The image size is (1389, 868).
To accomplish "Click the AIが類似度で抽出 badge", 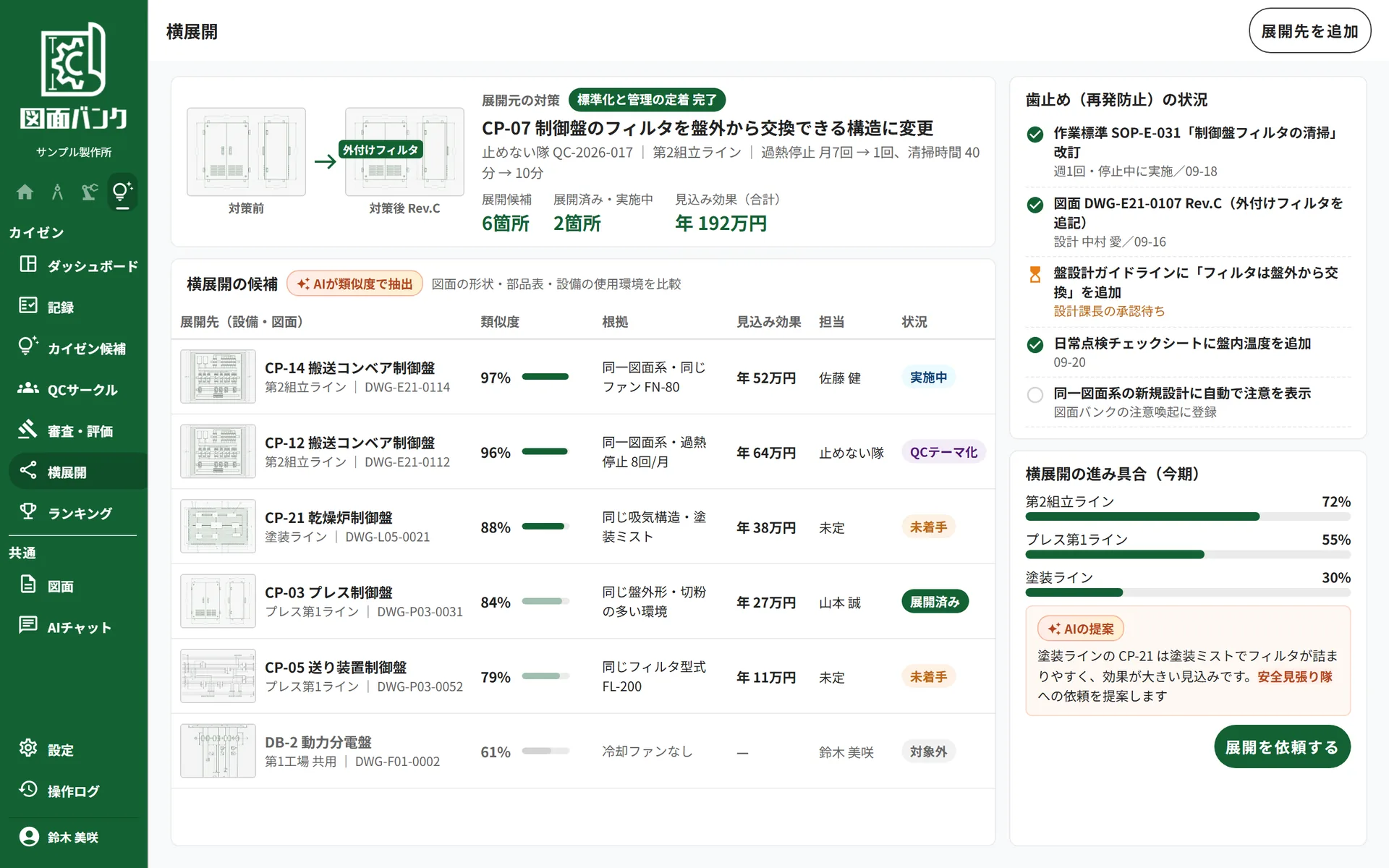I will click(x=354, y=284).
